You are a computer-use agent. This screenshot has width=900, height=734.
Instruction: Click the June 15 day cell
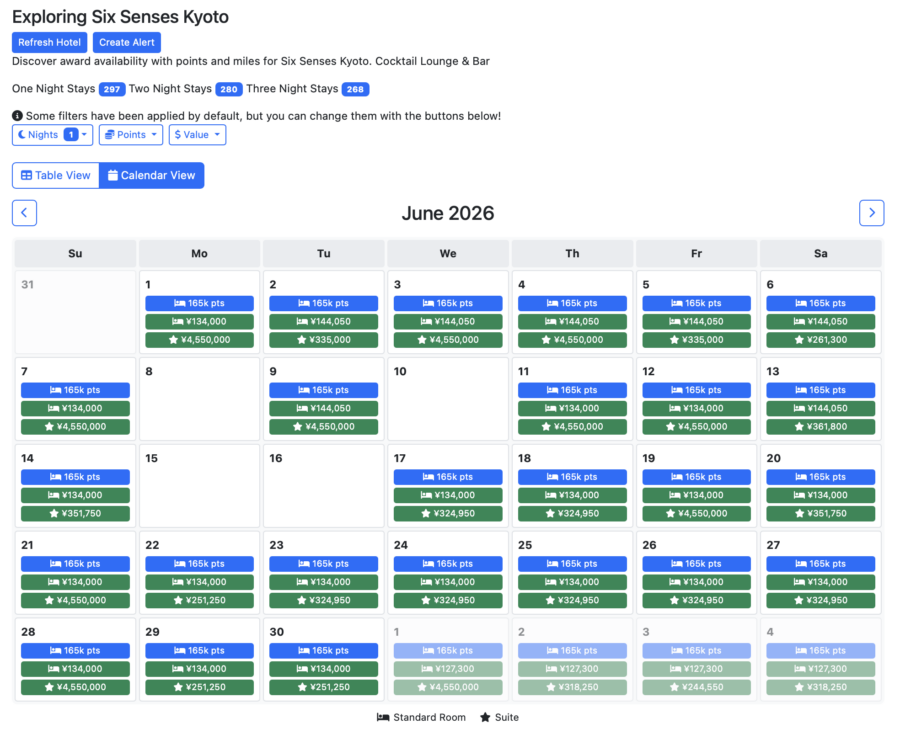point(199,486)
